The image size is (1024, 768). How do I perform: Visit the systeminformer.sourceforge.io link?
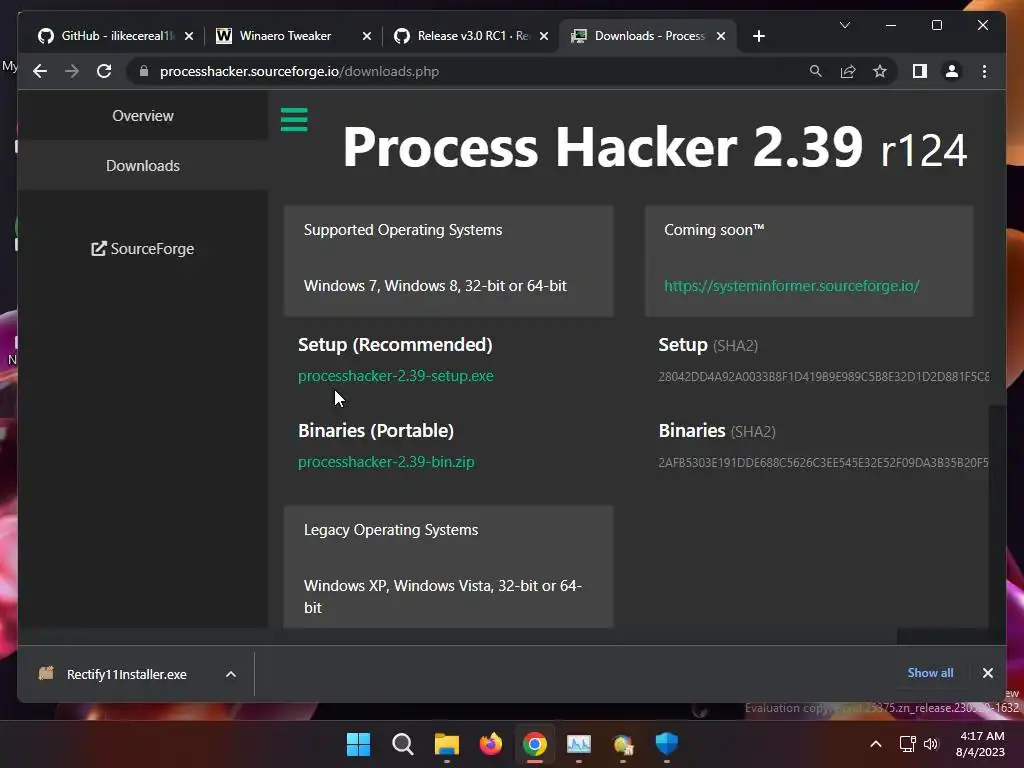[x=792, y=285]
